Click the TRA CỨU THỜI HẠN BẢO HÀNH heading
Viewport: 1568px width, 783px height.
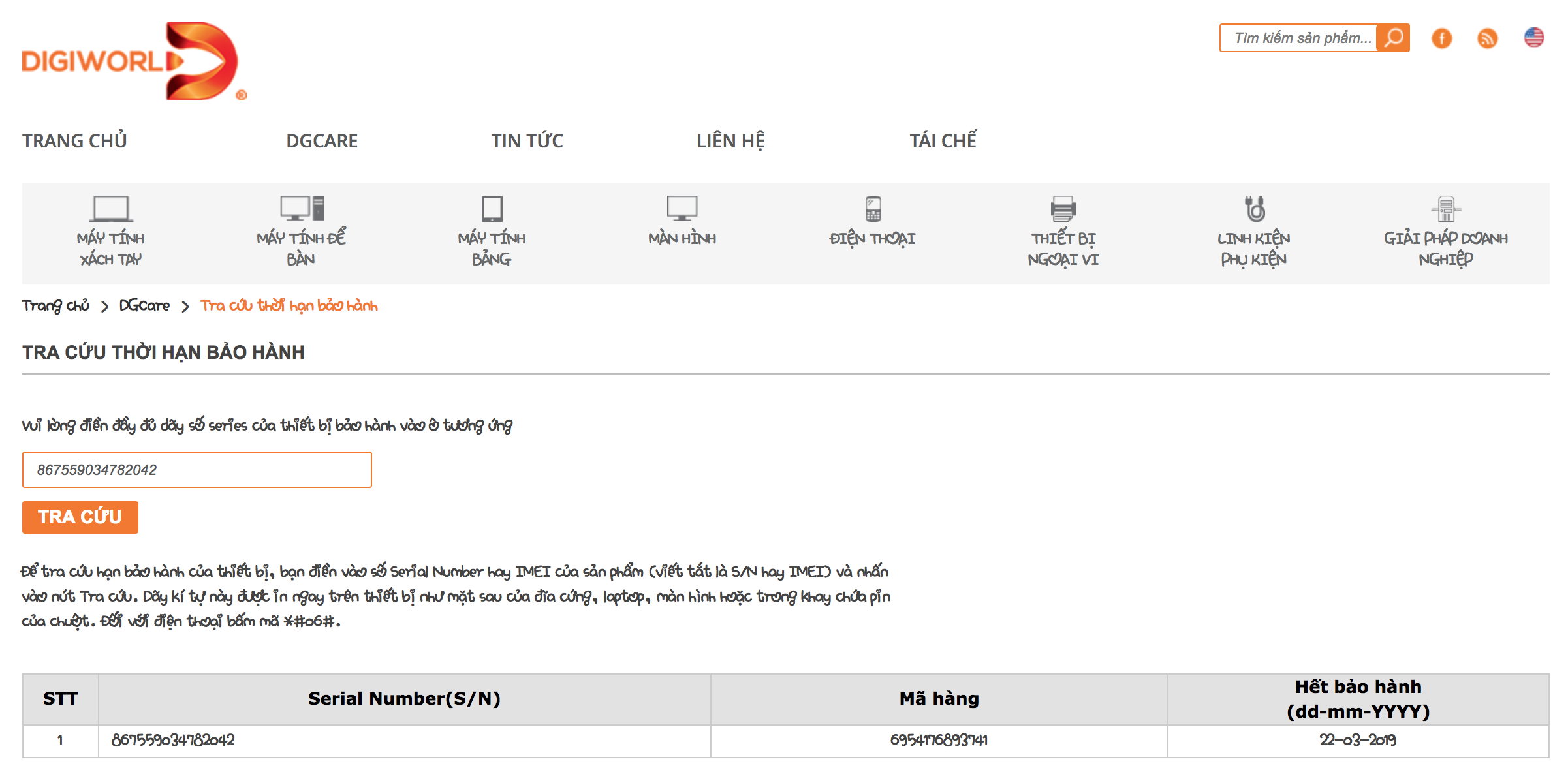(163, 352)
